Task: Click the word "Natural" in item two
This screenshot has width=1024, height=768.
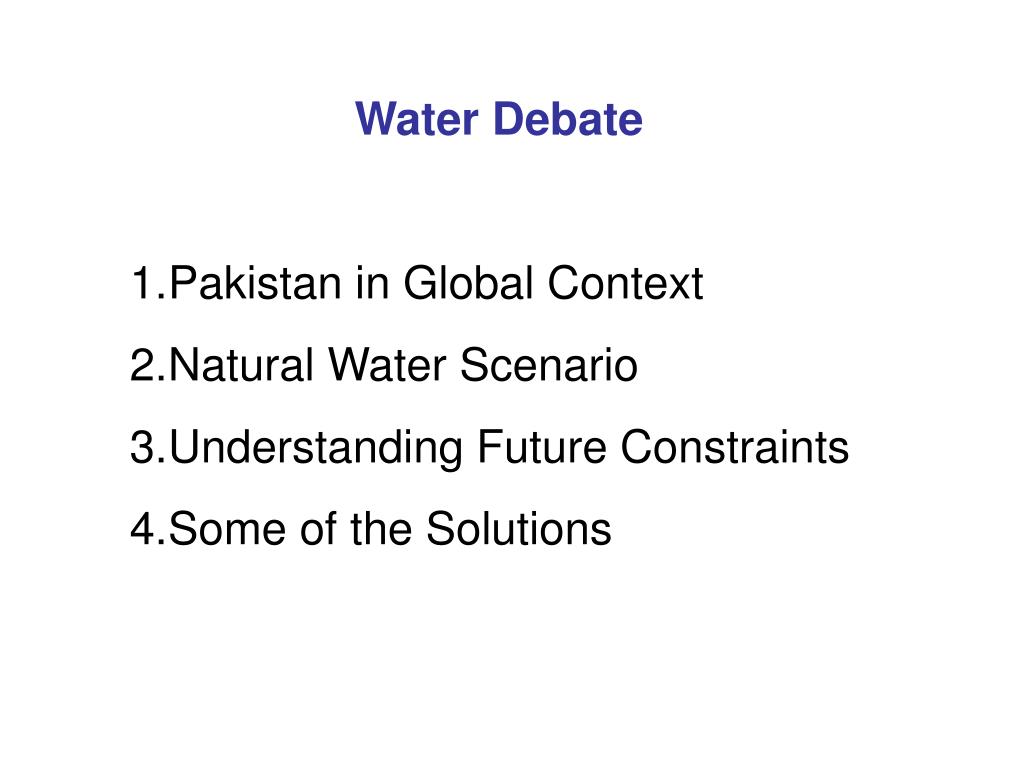Action: [x=241, y=364]
